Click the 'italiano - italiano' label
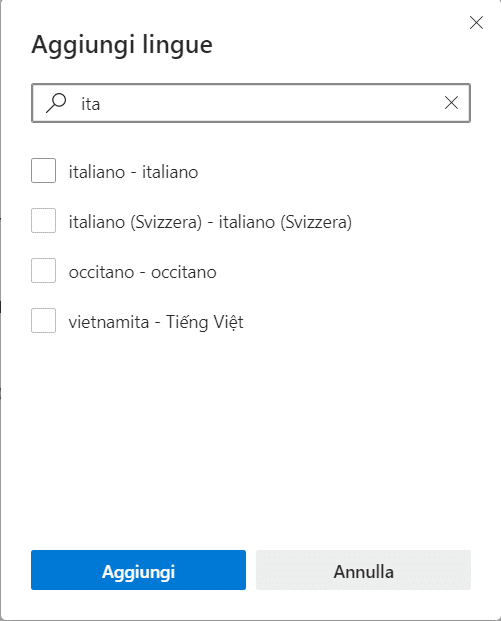This screenshot has height=621, width=501. [x=133, y=172]
